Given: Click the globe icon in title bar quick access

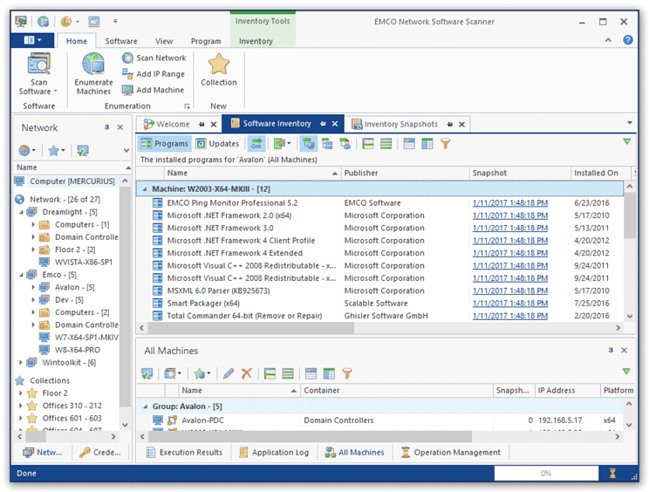Looking at the screenshot, I should point(43,21).
